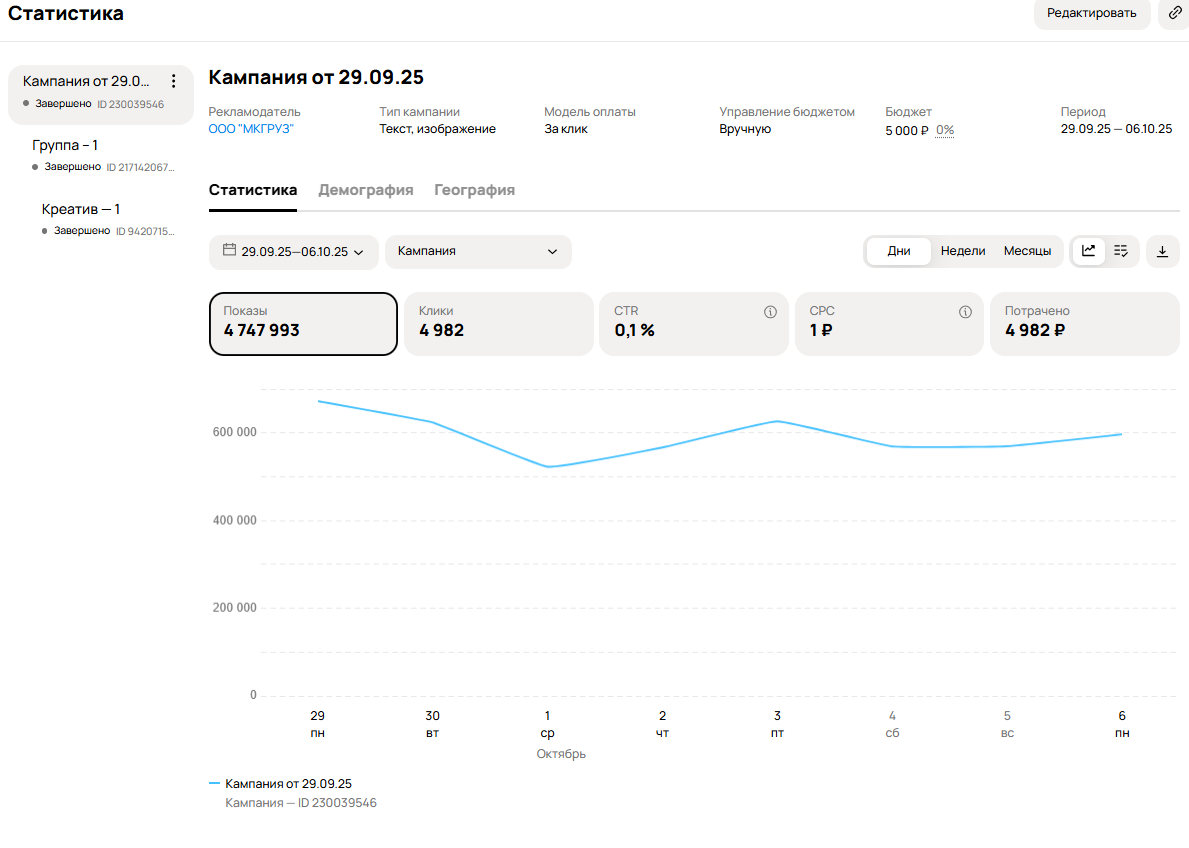This screenshot has width=1189, height=848.
Task: Open the Демография tab
Action: (365, 190)
